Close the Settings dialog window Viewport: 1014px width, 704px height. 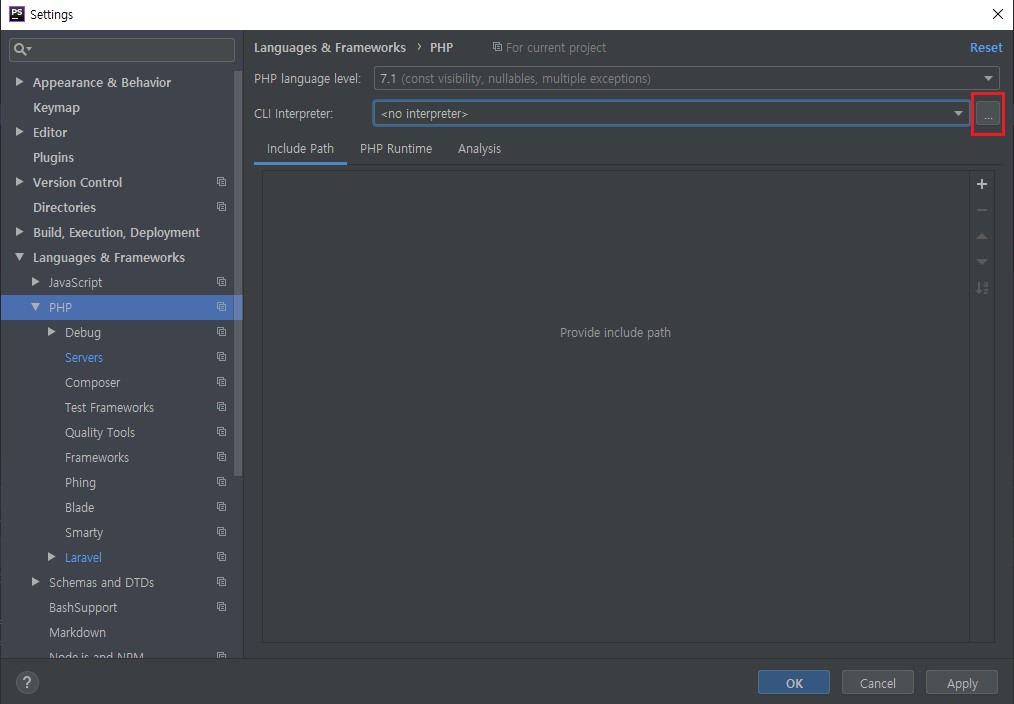(x=997, y=14)
